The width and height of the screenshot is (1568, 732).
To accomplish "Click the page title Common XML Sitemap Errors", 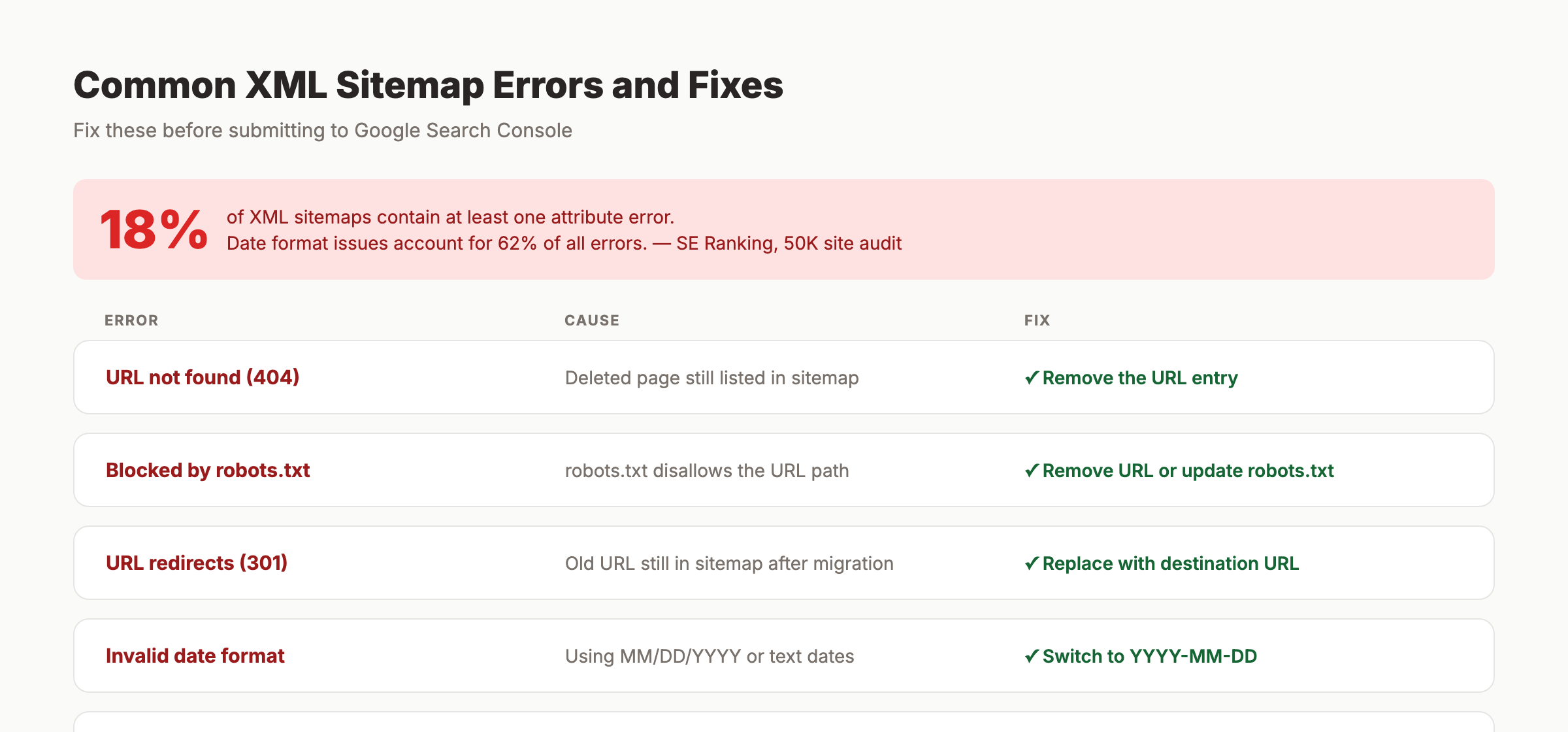I will [428, 84].
